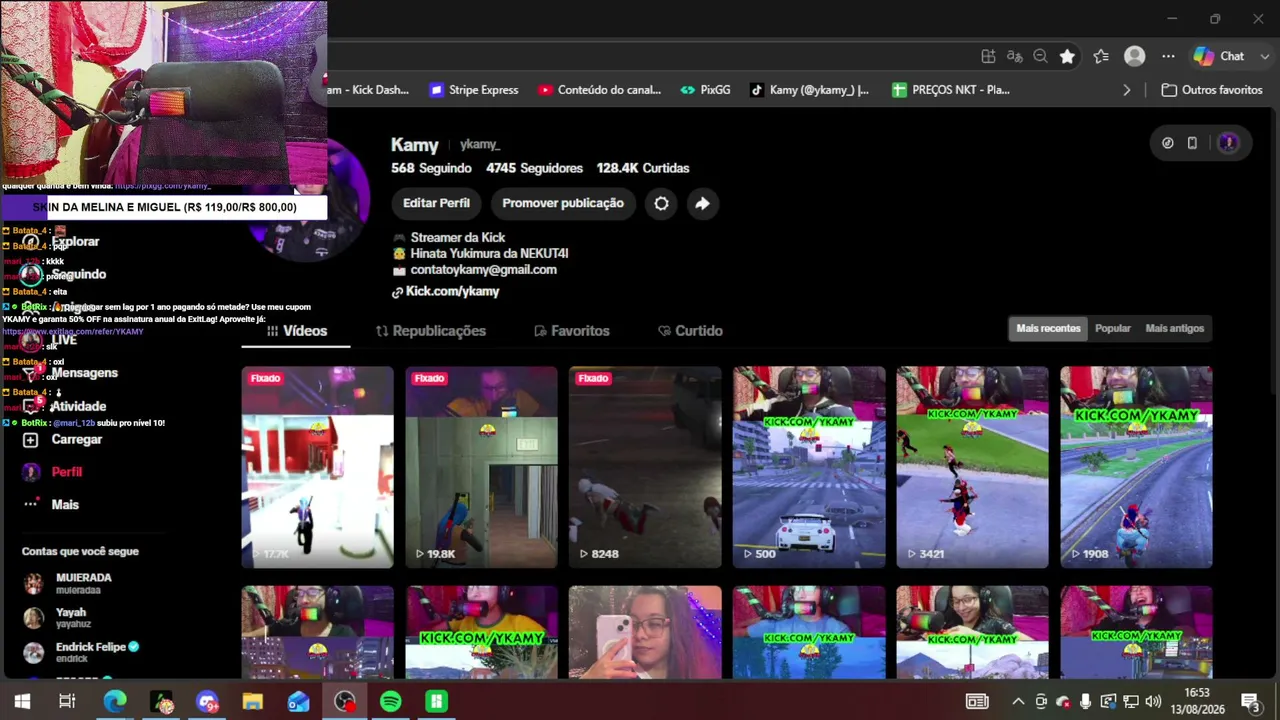Open the Edge browser profile icon

coord(1134,57)
